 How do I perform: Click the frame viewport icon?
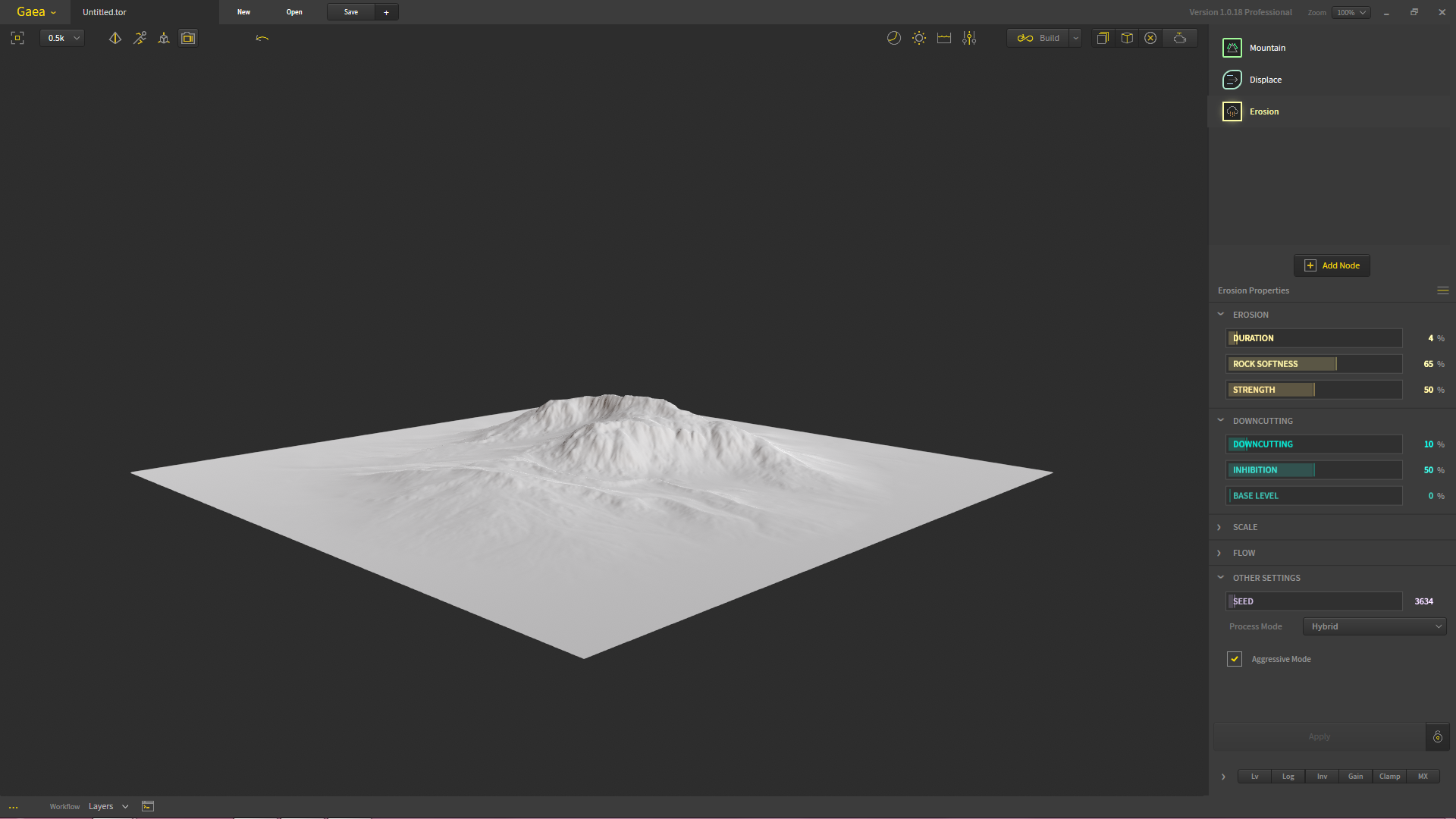tap(17, 38)
